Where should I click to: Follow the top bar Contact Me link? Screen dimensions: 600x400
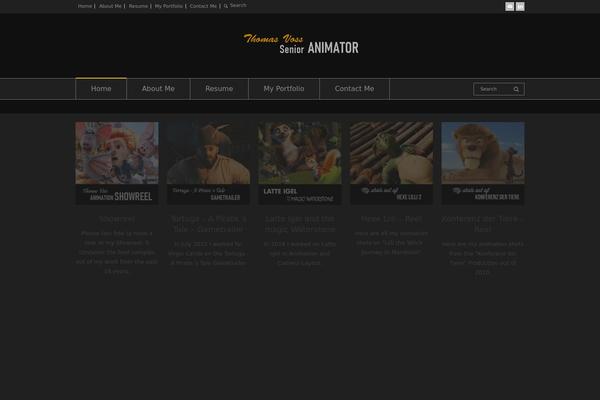203,6
